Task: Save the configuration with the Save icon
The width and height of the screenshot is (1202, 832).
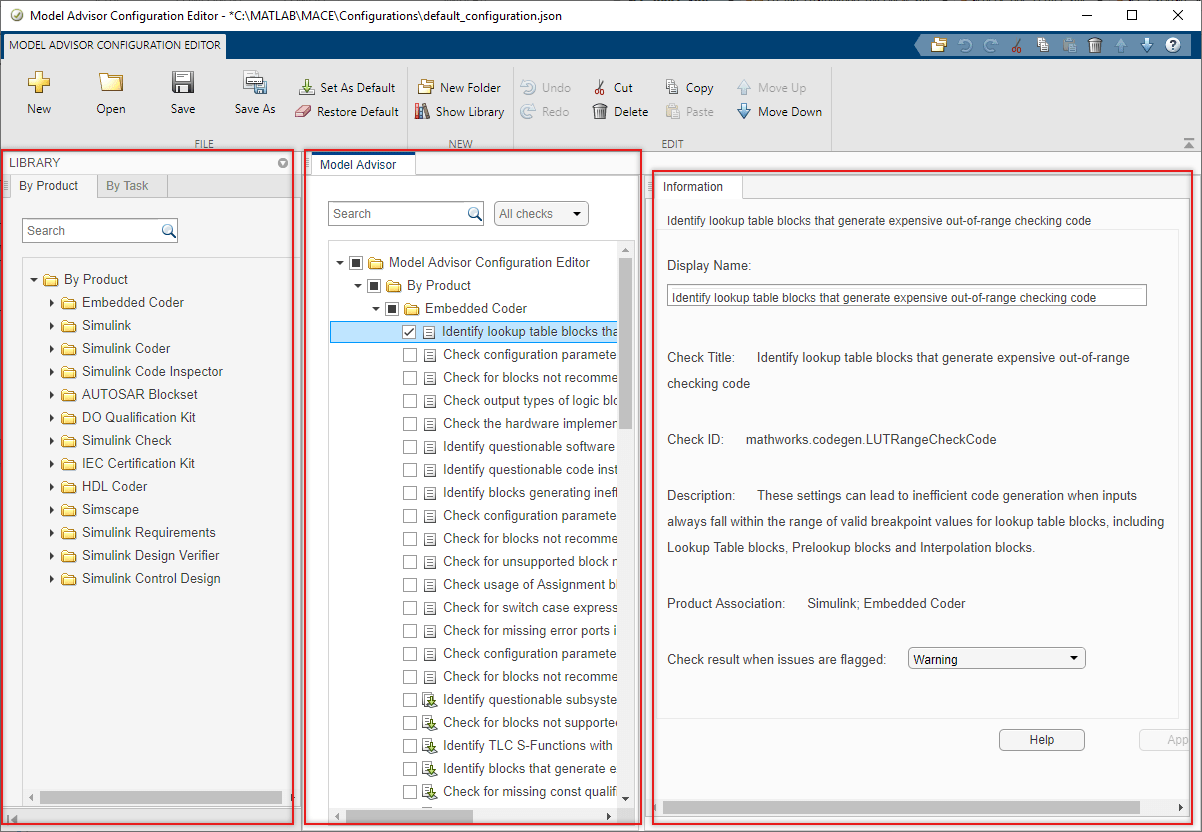Action: click(x=183, y=93)
